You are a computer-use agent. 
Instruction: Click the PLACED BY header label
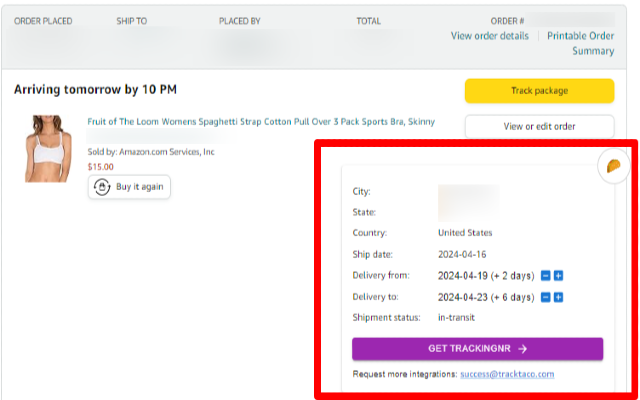coord(240,21)
